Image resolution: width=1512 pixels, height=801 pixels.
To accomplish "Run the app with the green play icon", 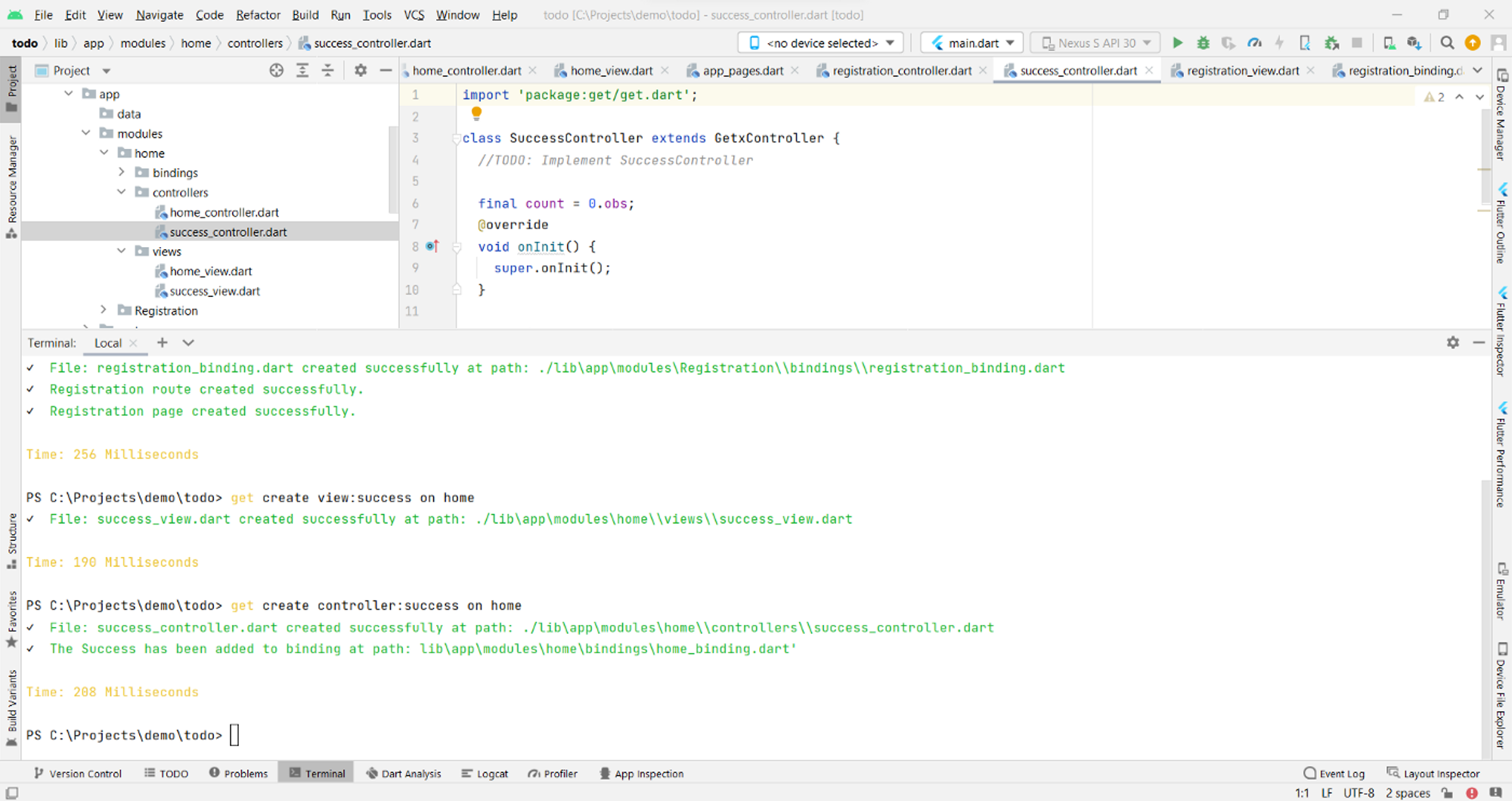I will point(1177,43).
